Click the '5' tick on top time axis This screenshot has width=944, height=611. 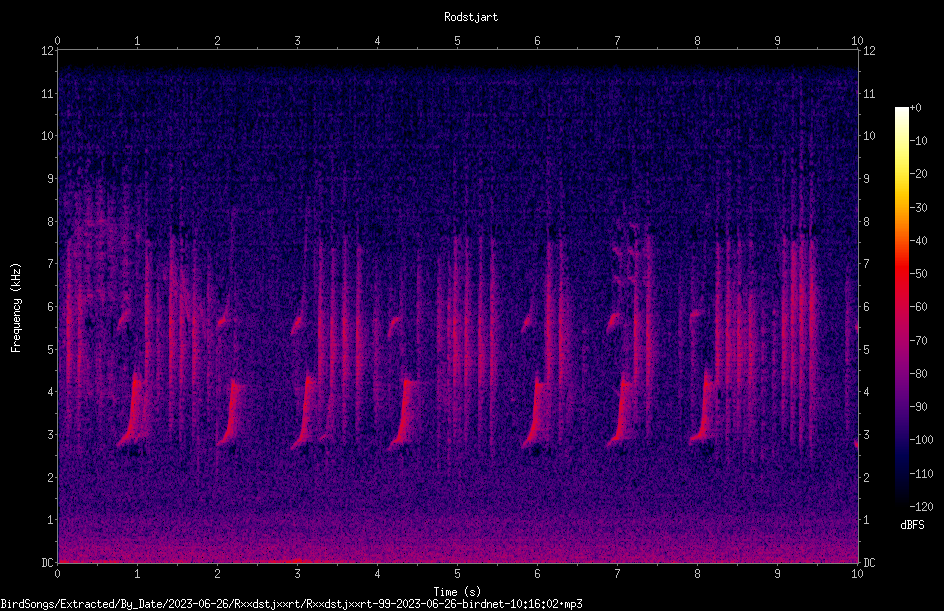tap(458, 41)
